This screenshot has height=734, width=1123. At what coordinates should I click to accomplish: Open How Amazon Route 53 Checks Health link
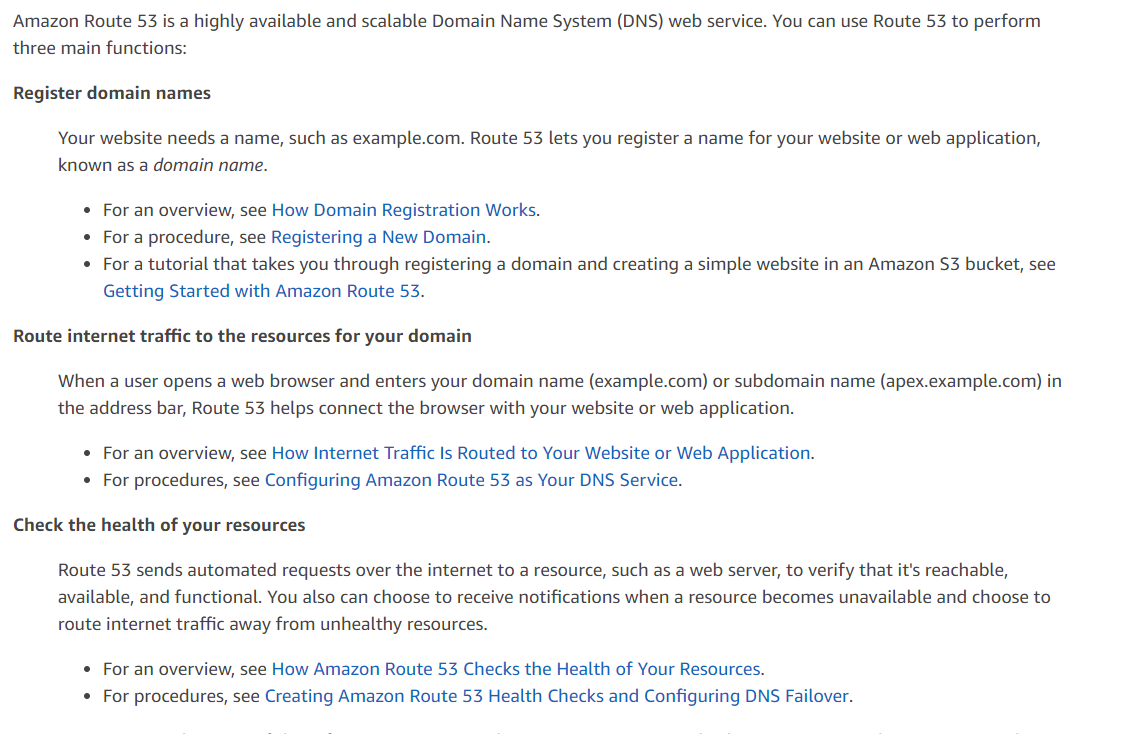click(x=516, y=669)
